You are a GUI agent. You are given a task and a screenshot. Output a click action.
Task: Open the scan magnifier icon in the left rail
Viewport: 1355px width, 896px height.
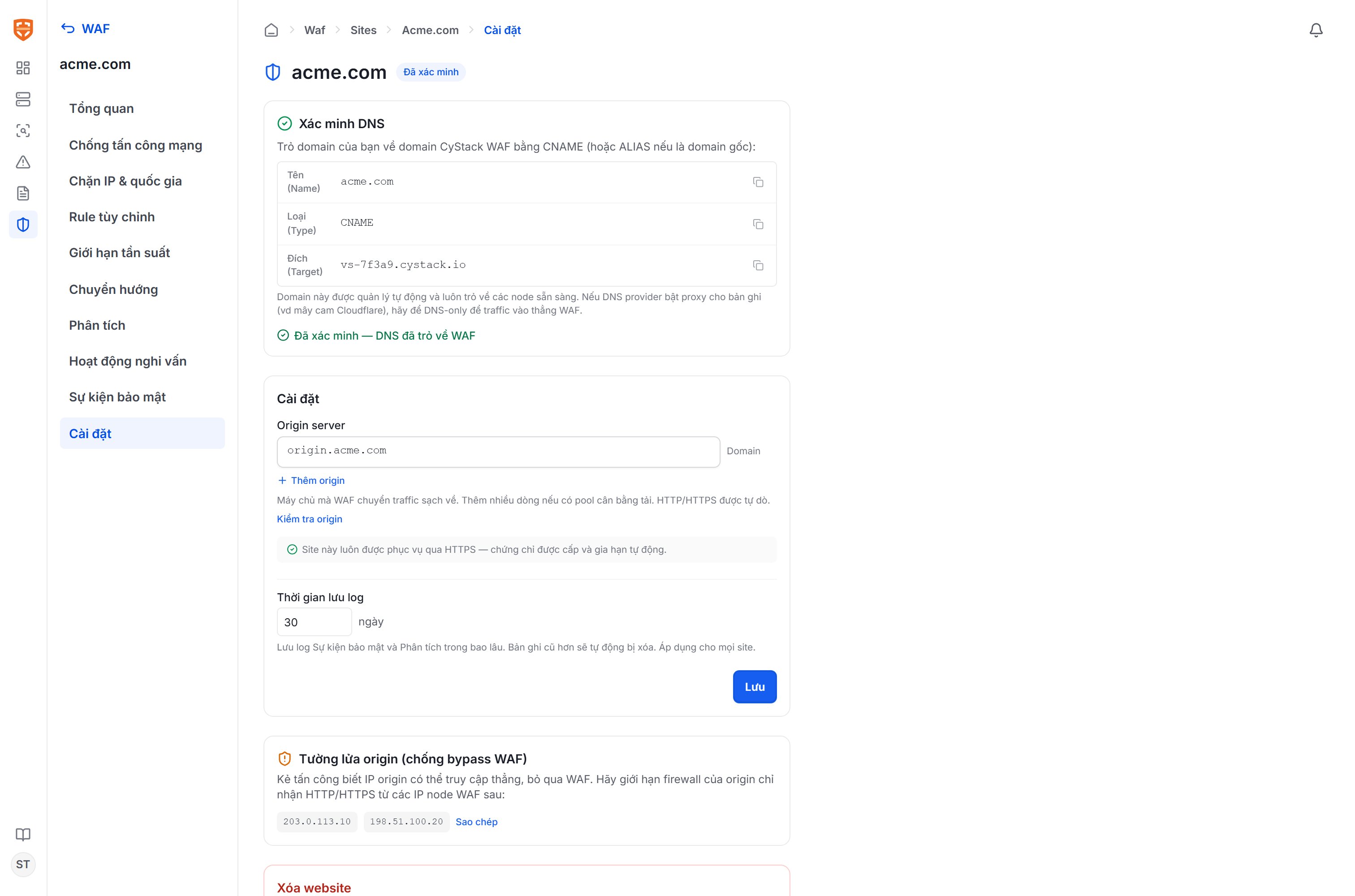[23, 131]
